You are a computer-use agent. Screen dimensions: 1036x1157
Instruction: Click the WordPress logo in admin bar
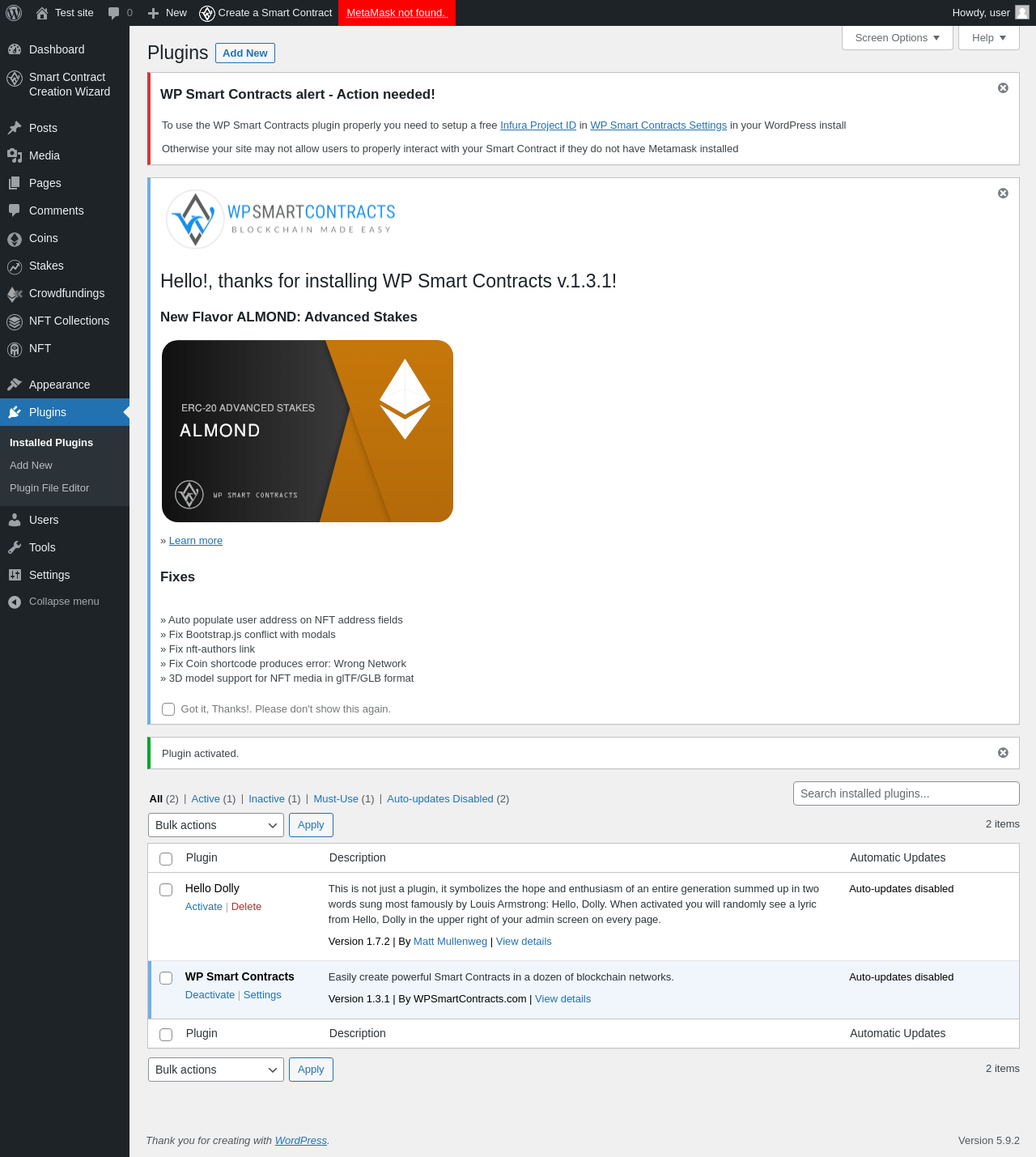tap(14, 13)
